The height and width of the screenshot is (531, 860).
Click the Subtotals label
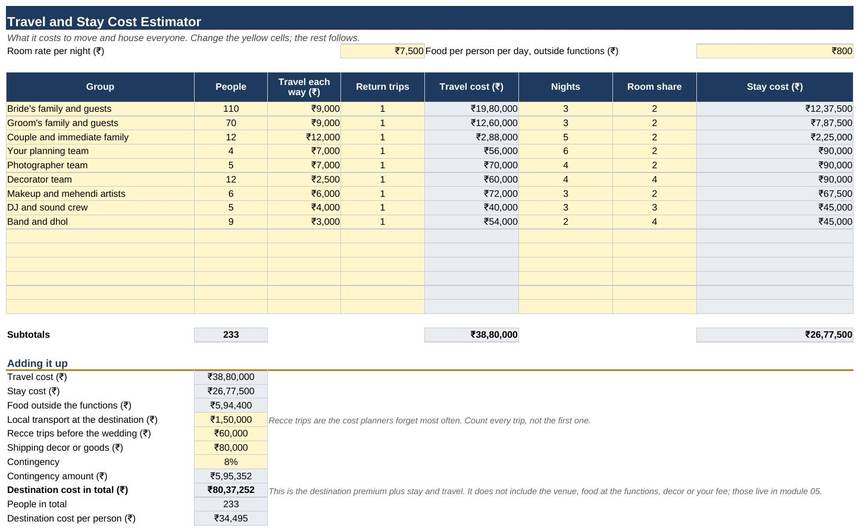tap(29, 335)
